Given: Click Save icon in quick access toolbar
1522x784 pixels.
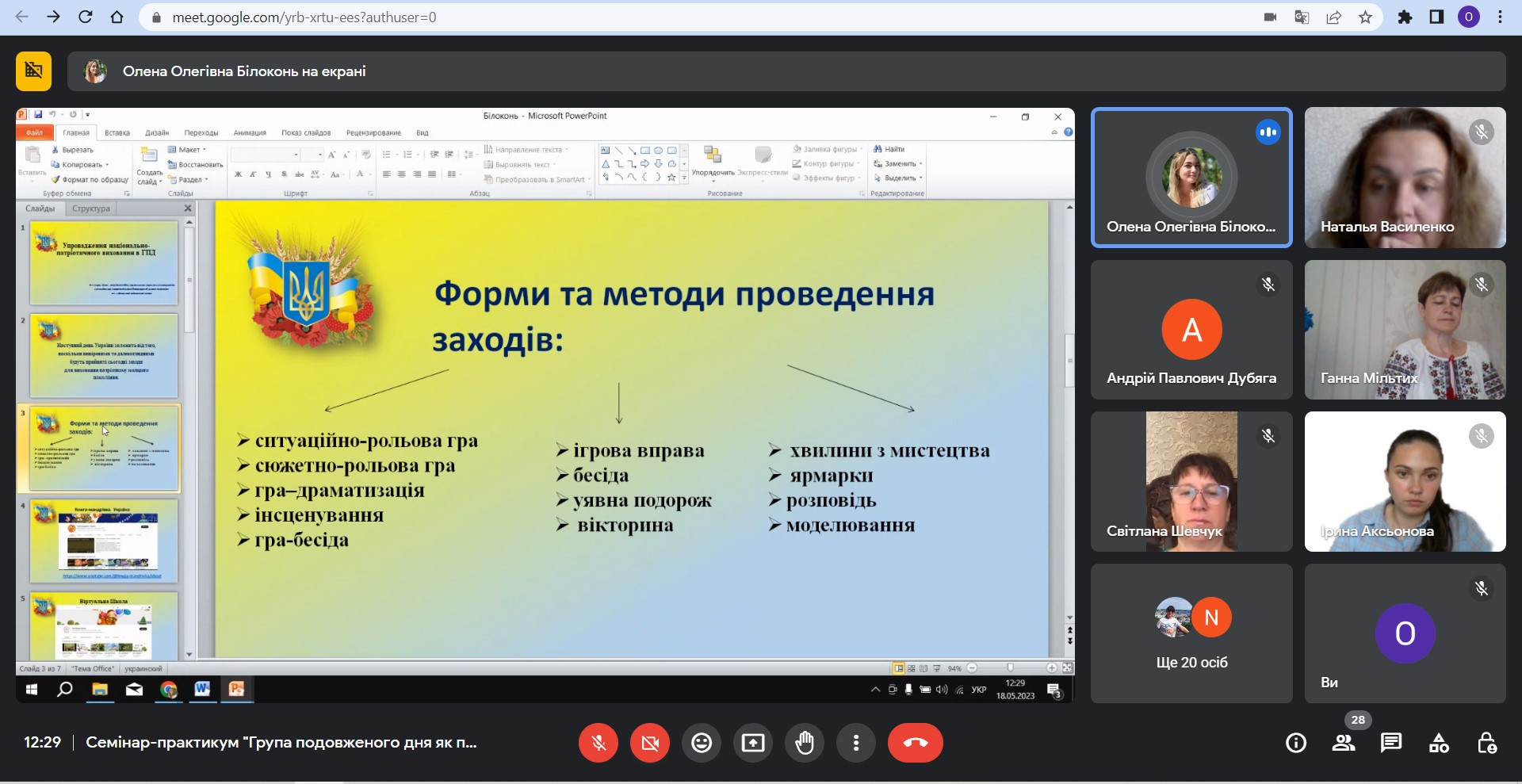Looking at the screenshot, I should pyautogui.click(x=37, y=115).
